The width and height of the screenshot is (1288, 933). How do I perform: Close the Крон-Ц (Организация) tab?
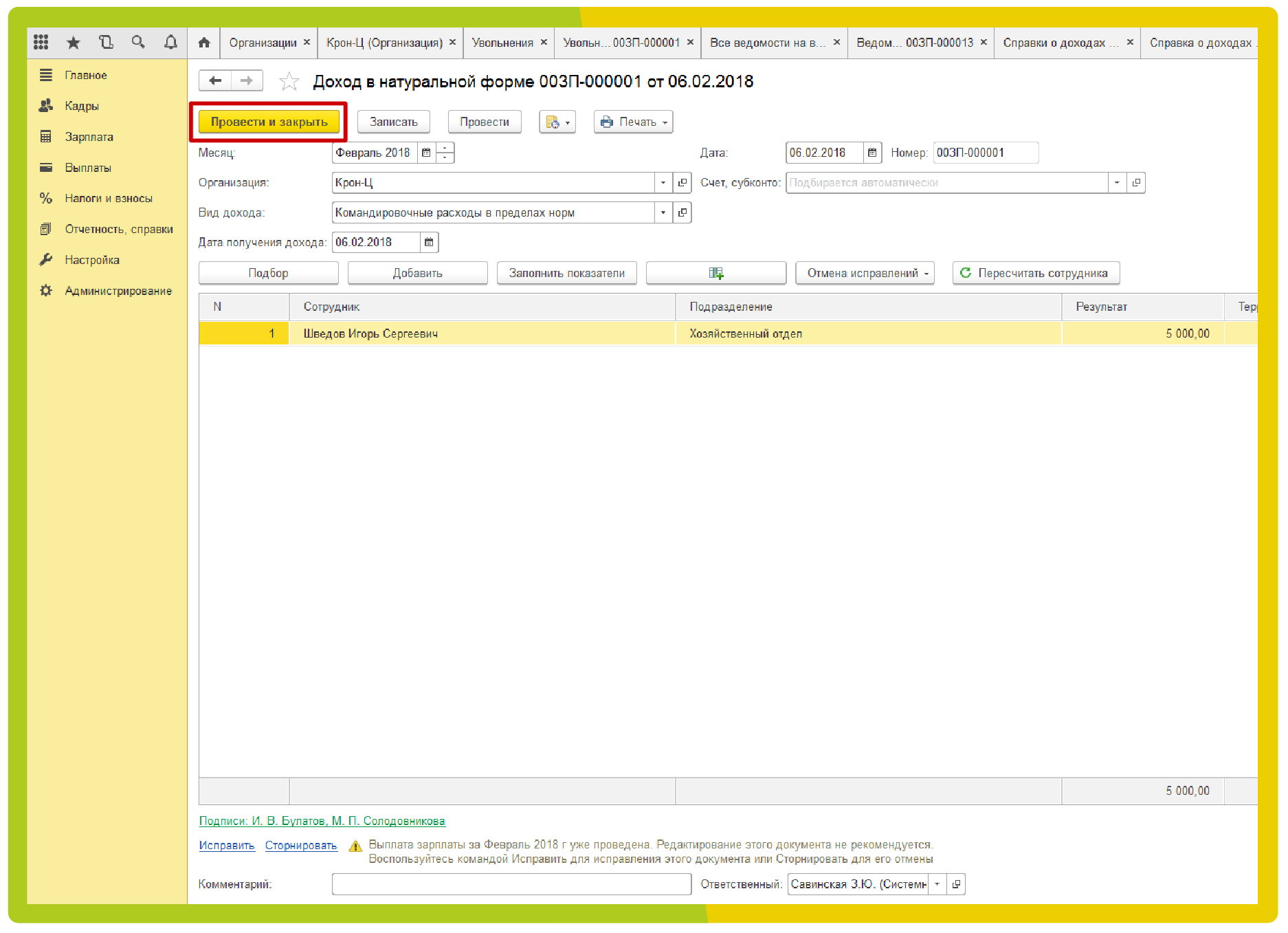click(452, 42)
